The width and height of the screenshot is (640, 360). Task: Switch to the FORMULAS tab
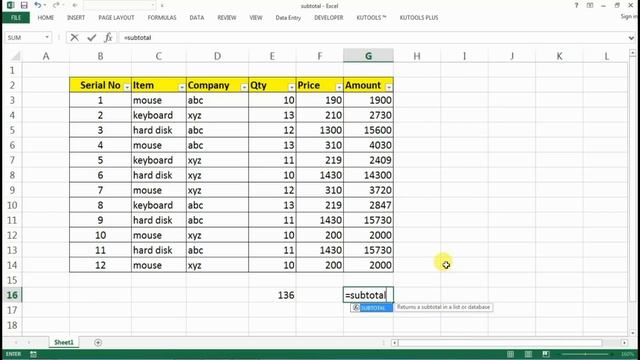tap(162, 18)
